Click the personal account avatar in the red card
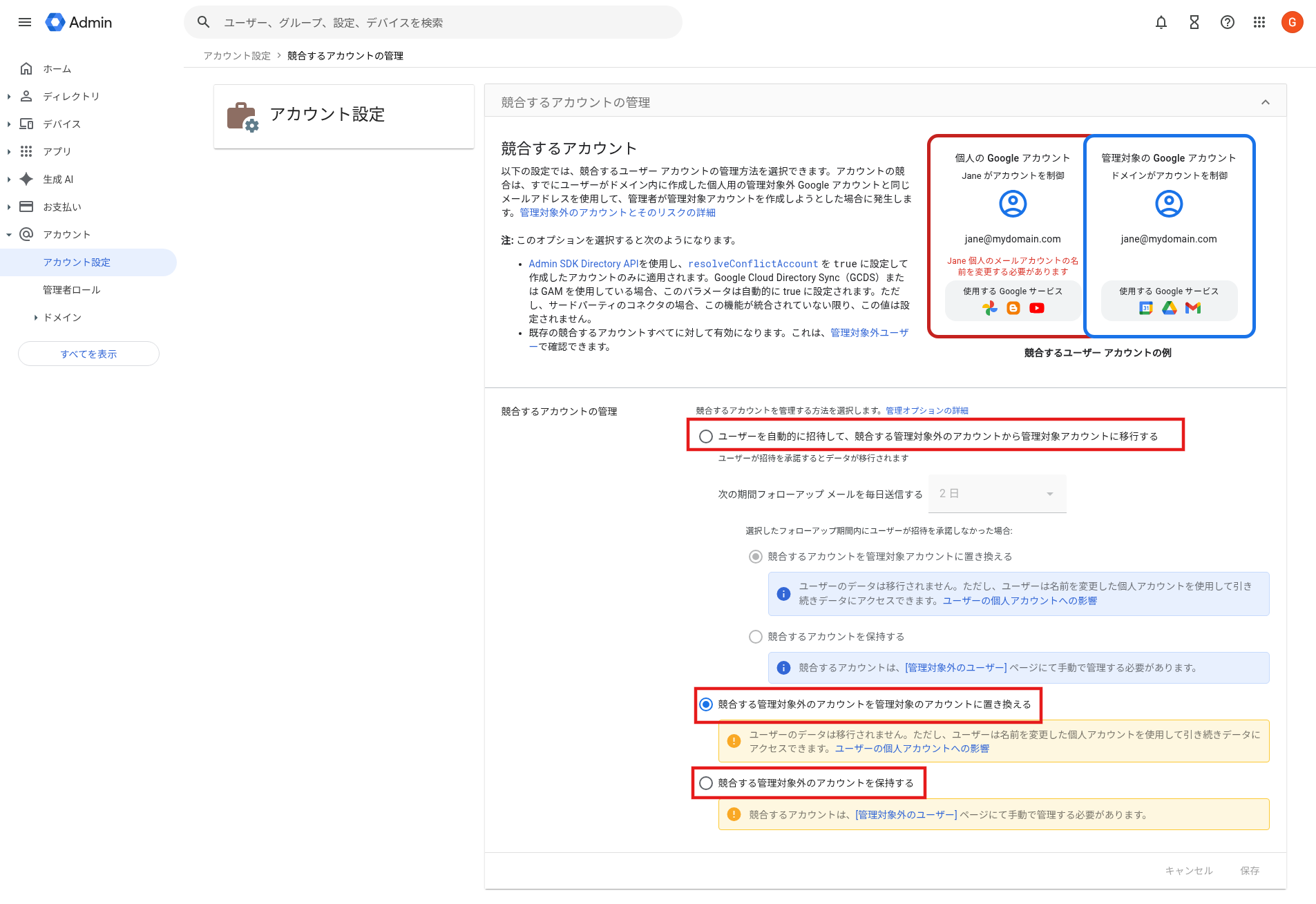 [1013, 204]
